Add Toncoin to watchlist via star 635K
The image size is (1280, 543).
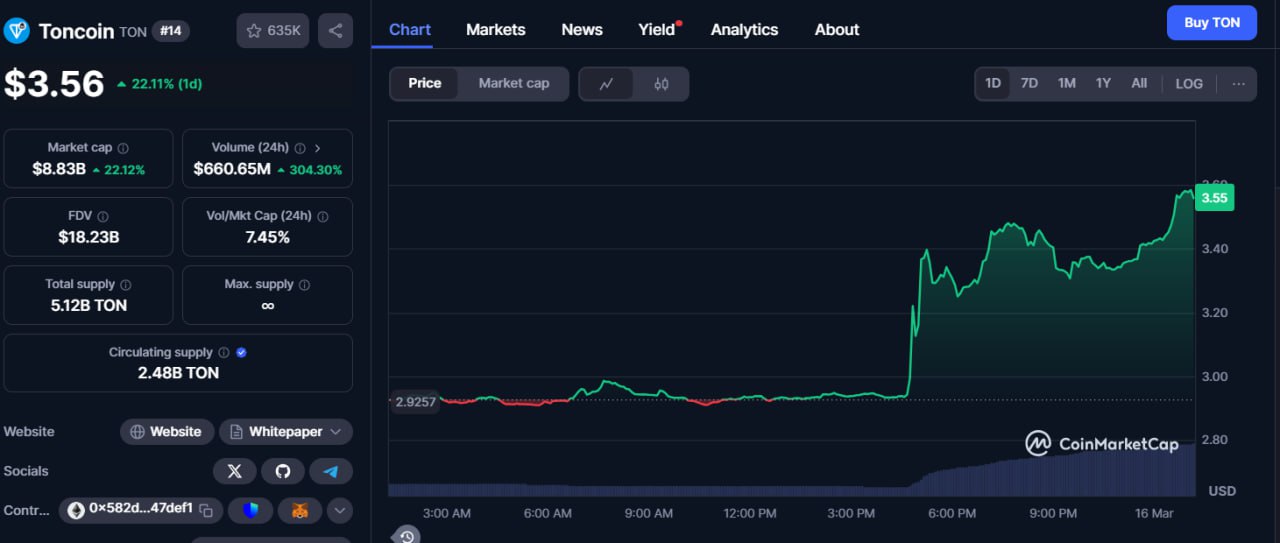[273, 30]
